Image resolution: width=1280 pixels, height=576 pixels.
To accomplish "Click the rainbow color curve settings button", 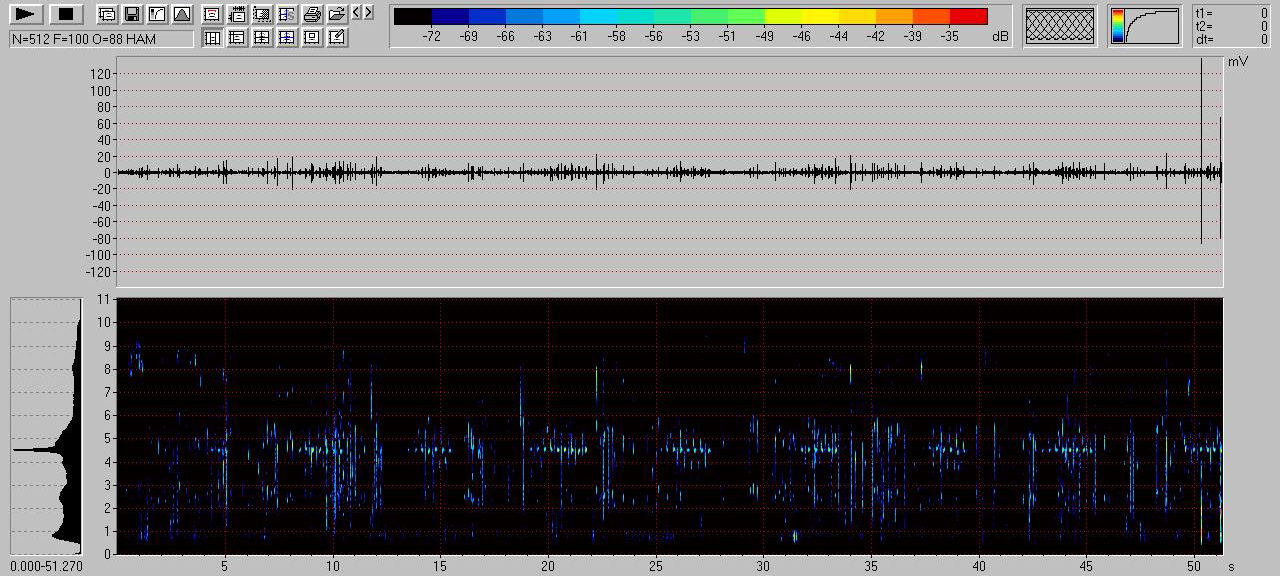I will [1144, 26].
